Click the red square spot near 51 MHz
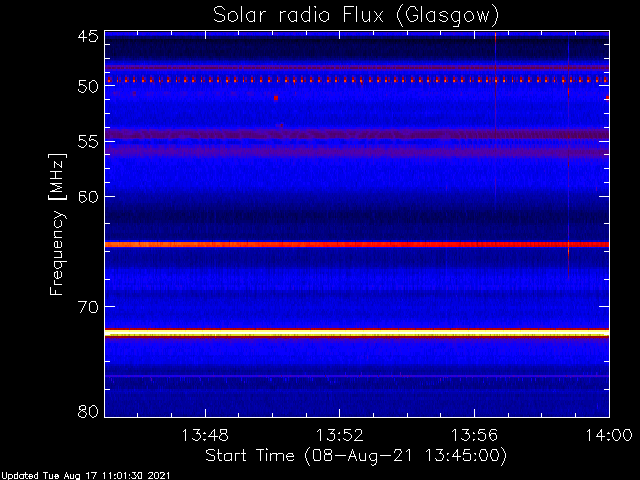The image size is (640, 480). [x=276, y=98]
